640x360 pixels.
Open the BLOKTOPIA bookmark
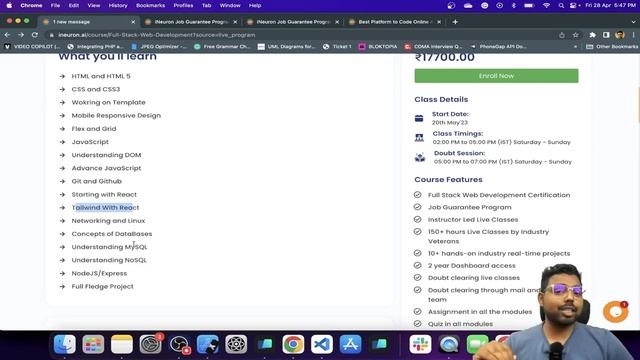coord(378,47)
